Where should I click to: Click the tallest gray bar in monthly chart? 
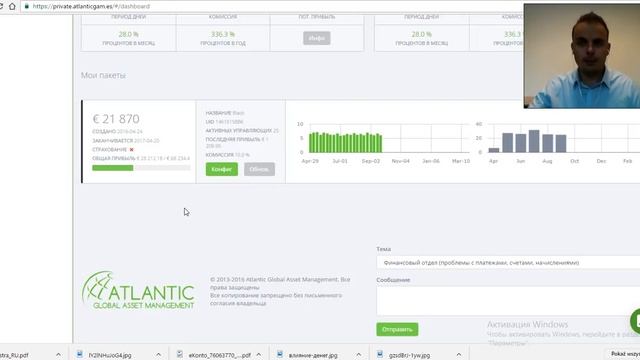point(534,141)
